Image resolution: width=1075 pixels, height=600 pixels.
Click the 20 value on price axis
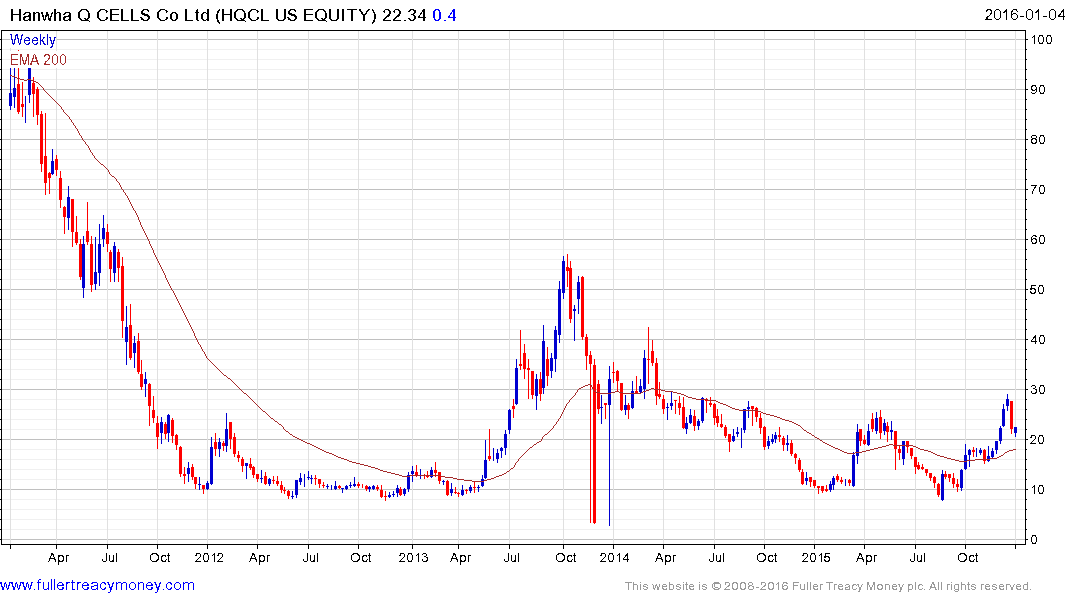pyautogui.click(x=1038, y=440)
